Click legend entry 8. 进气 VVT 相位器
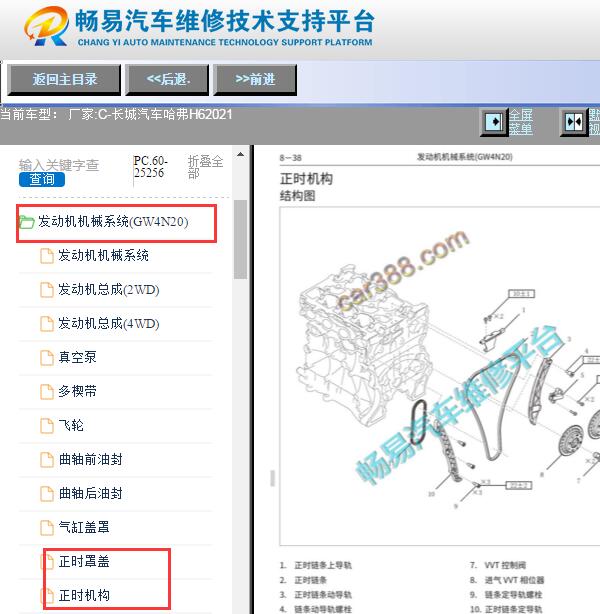 (x=507, y=580)
